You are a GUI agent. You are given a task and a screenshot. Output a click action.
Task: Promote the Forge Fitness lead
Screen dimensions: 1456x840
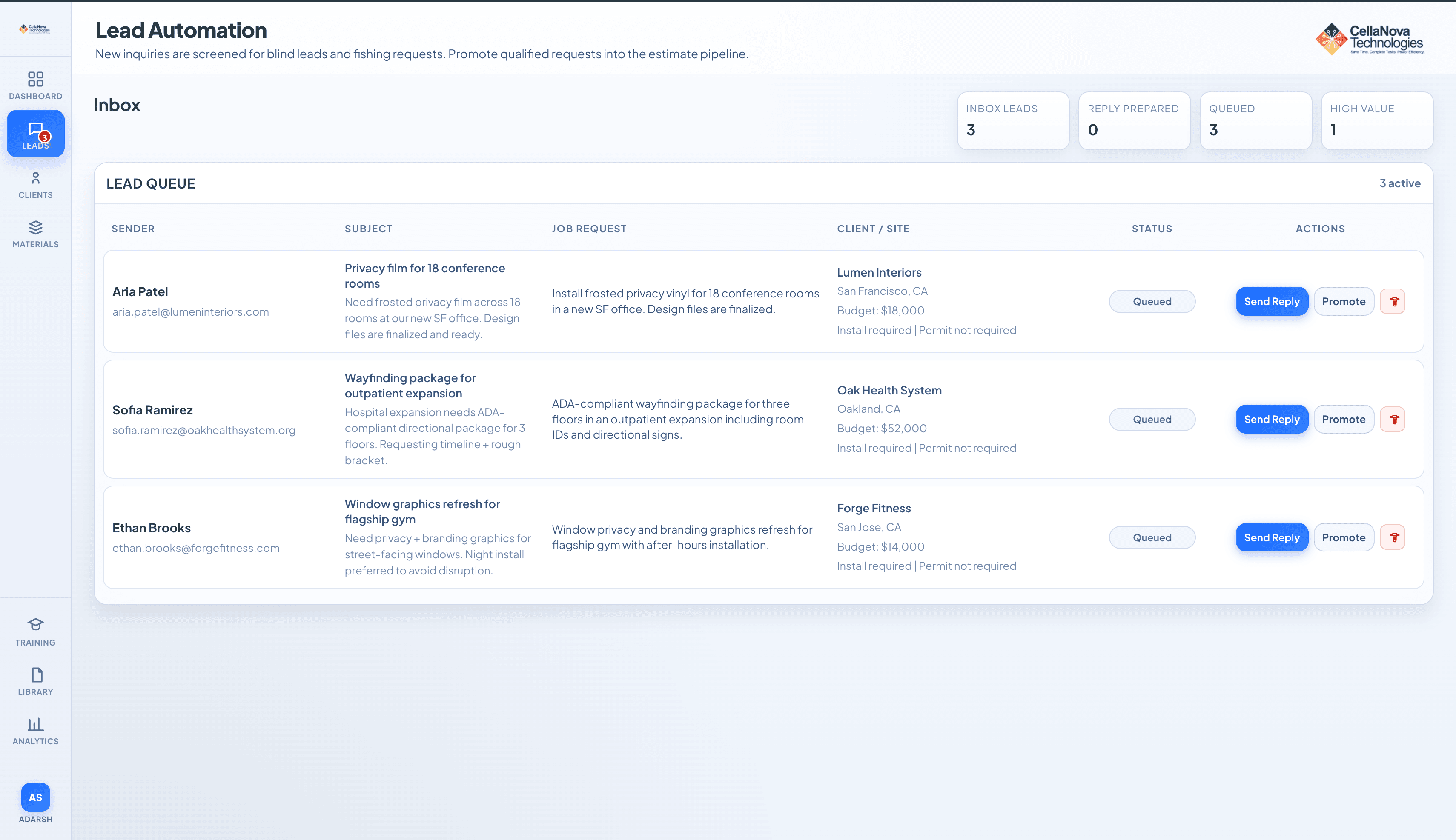coord(1344,537)
